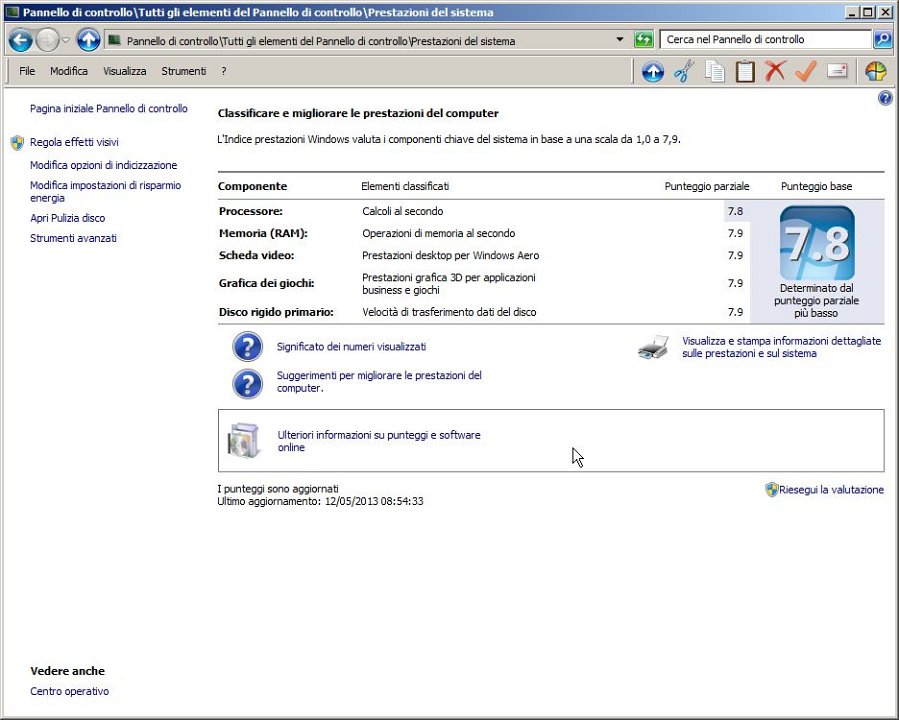Focus the Cerca nel Pannello di controllo field
The image size is (899, 720).
(x=765, y=40)
